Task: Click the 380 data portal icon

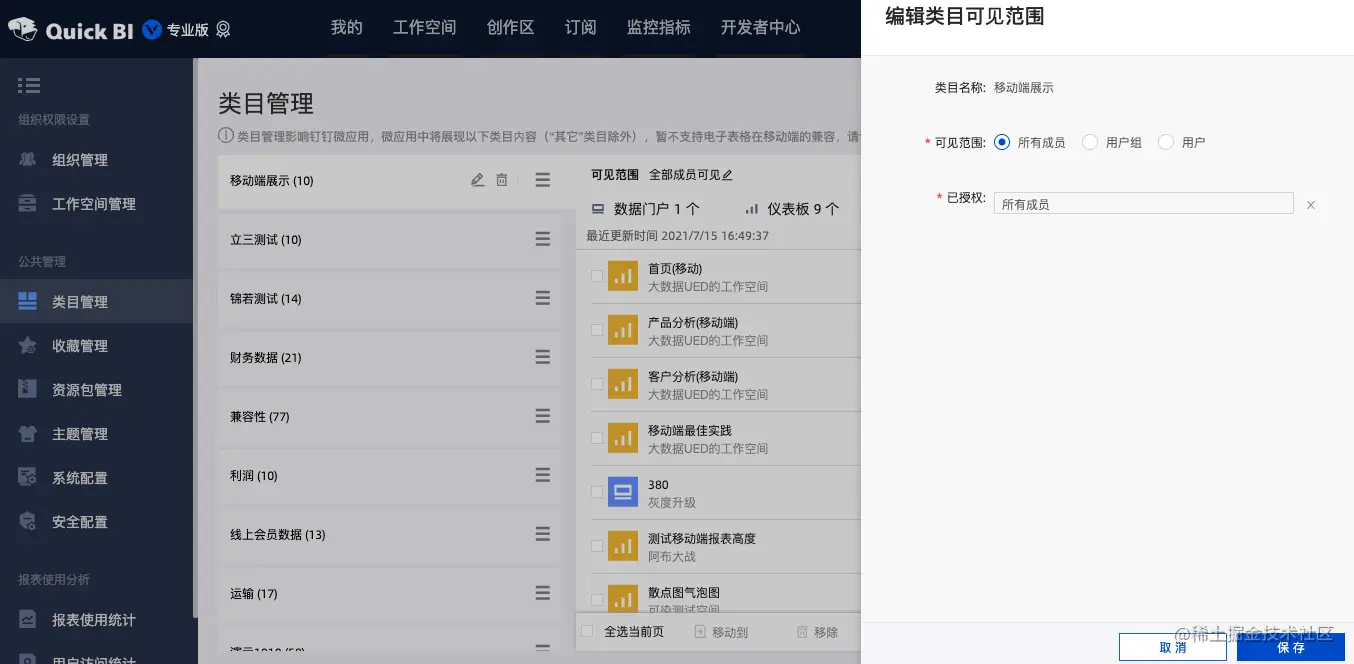Action: pyautogui.click(x=623, y=491)
